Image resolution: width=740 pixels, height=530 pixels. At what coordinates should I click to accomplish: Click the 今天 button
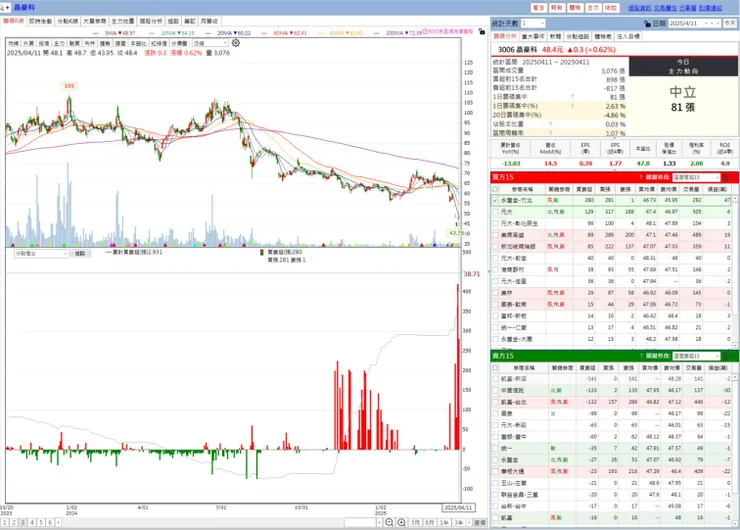click(x=730, y=23)
